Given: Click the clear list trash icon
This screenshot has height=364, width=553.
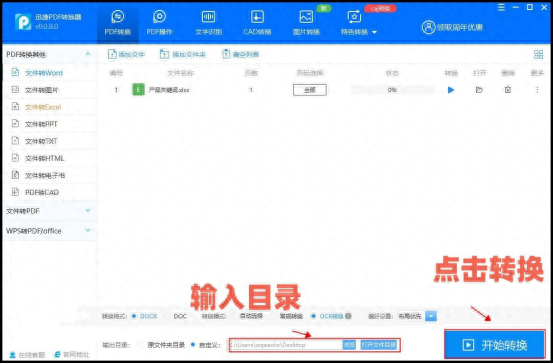Looking at the screenshot, I should (226, 54).
